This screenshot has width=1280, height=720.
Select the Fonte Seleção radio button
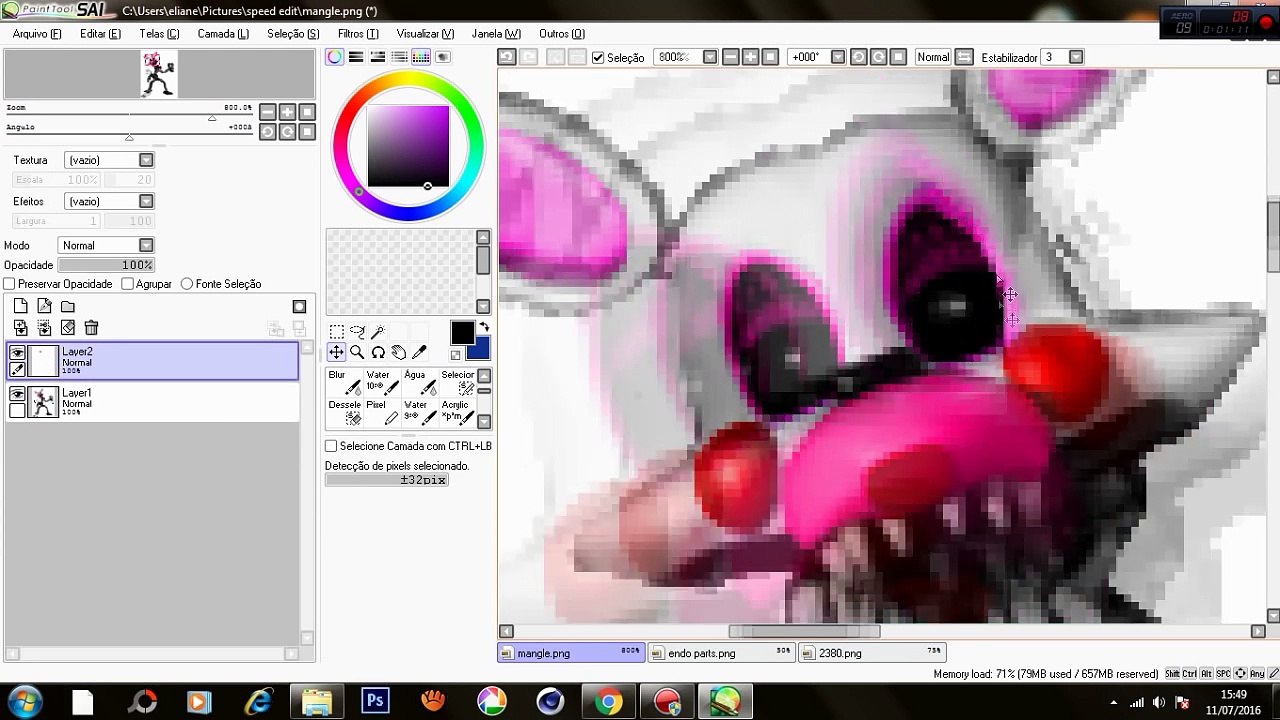tap(187, 284)
